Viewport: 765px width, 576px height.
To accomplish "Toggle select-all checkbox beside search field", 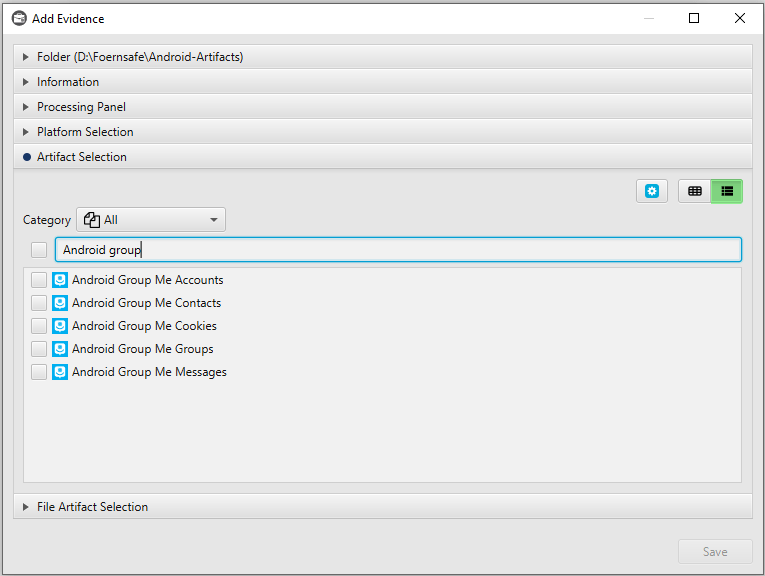I will [x=39, y=250].
